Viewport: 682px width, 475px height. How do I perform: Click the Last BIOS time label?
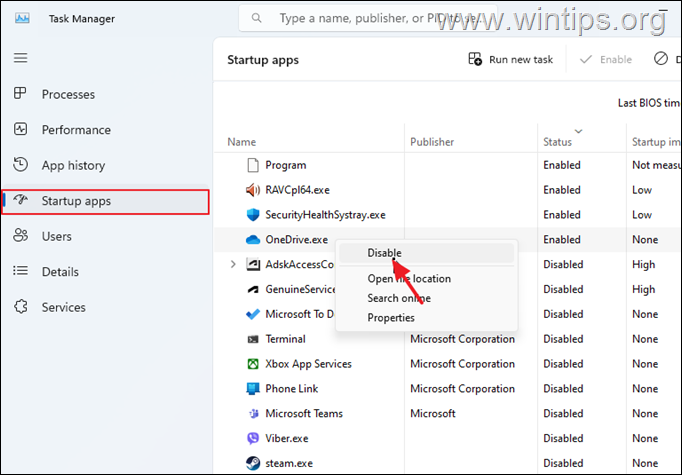click(x=649, y=103)
